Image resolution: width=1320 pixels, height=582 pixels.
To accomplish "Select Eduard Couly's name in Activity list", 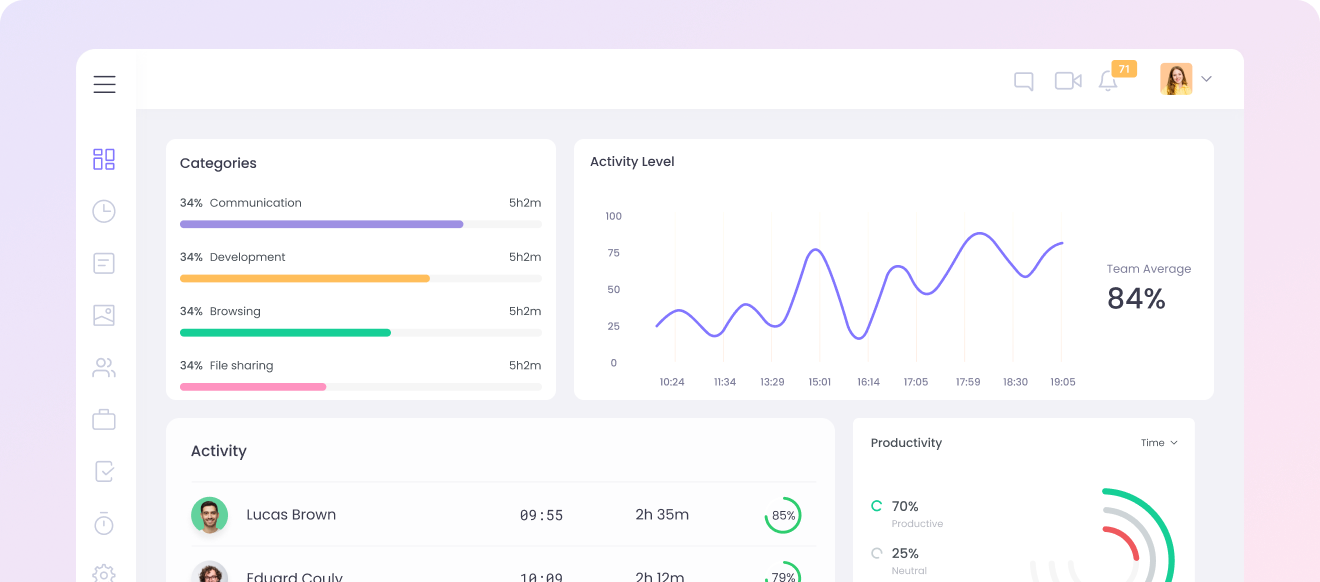I will [x=295, y=576].
